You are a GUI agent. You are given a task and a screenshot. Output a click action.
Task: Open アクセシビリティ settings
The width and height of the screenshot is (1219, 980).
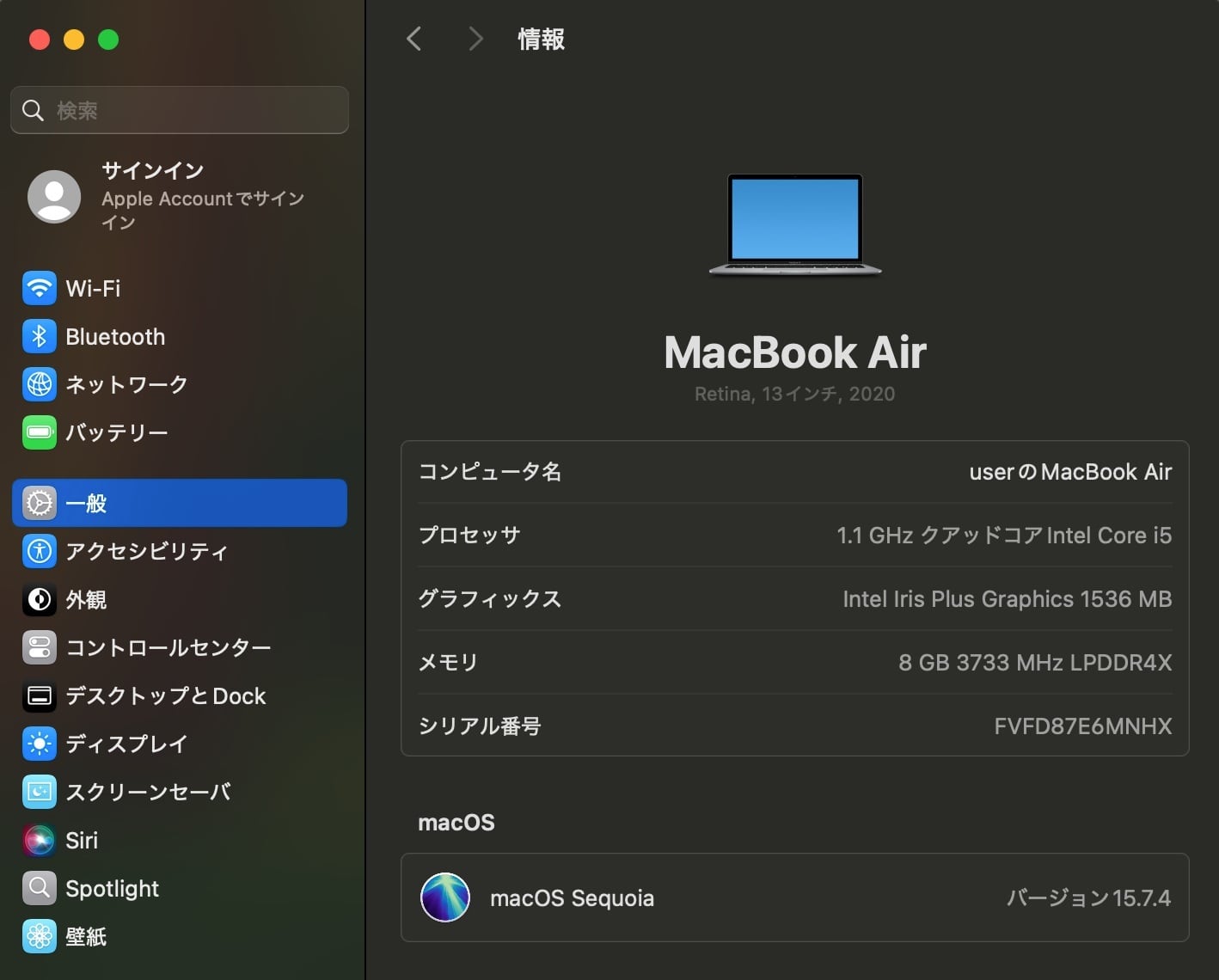pos(180,551)
